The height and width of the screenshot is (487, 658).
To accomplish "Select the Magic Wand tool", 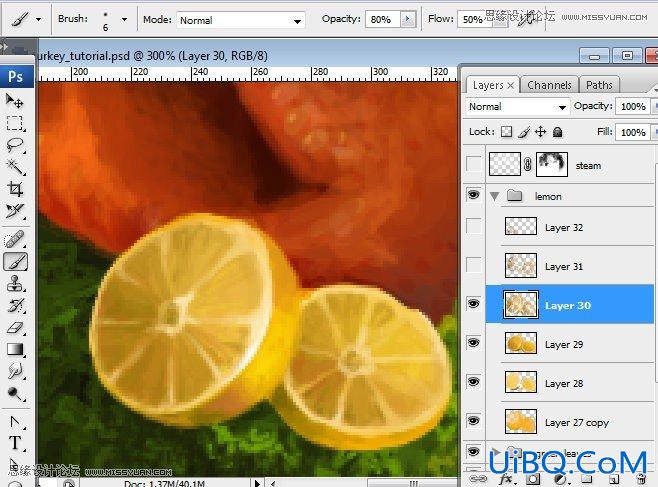I will click(x=15, y=167).
